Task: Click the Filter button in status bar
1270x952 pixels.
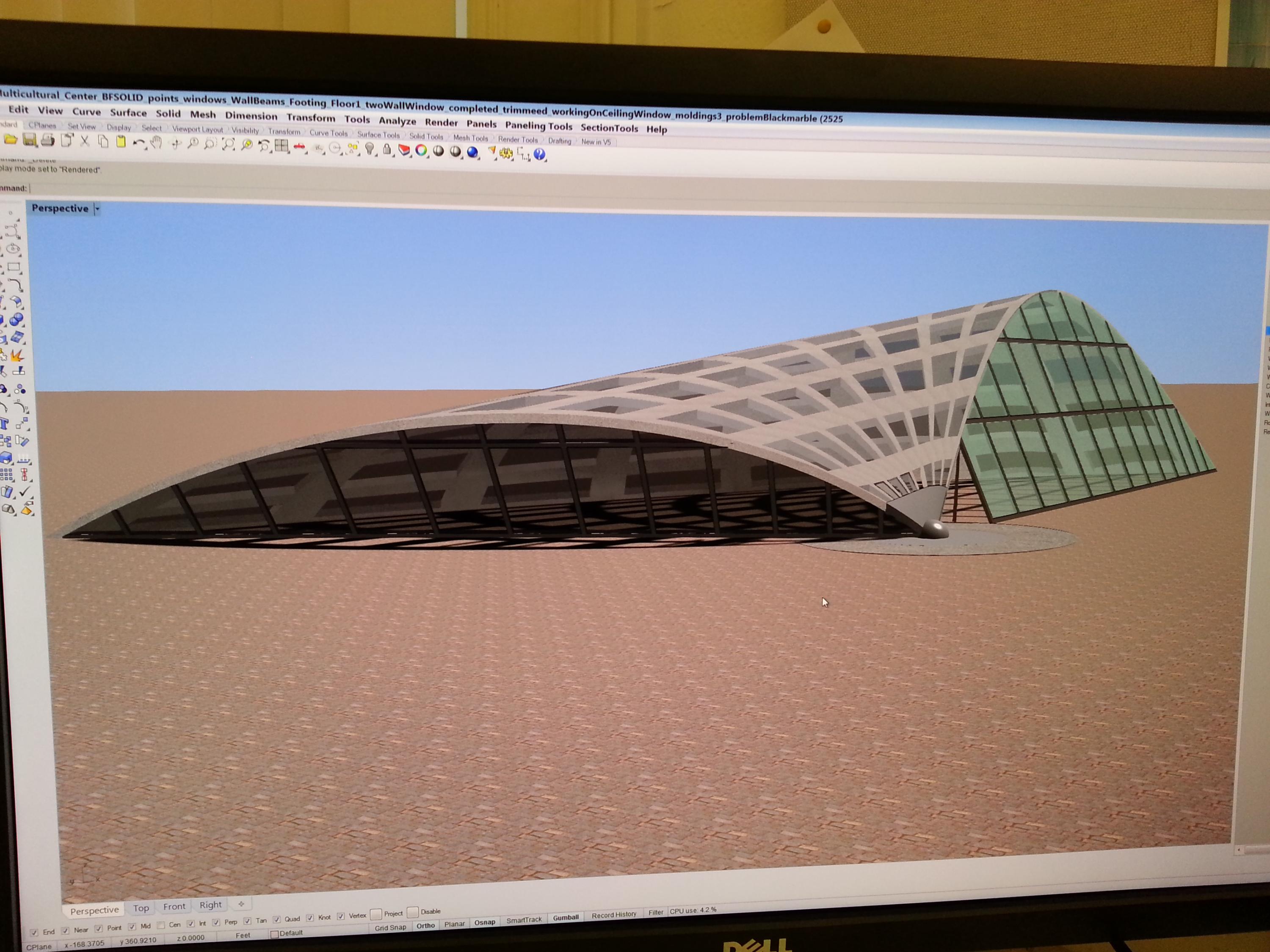Action: coord(655,913)
